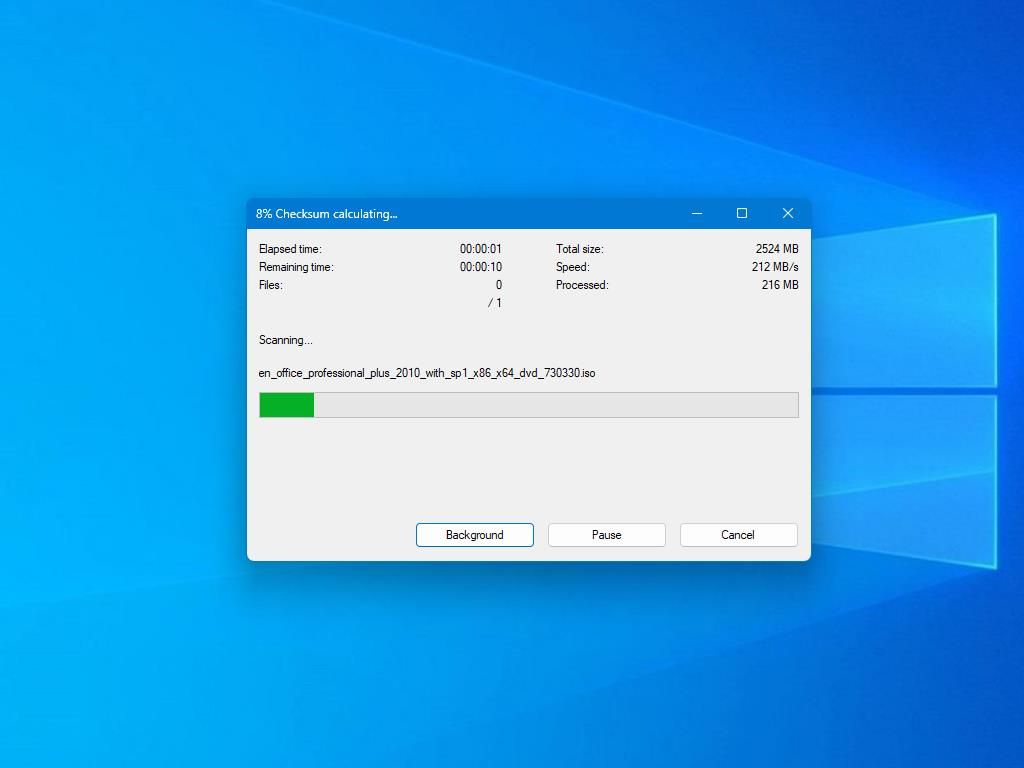
Task: Click the Elapsed time value 00:00:01
Action: (x=480, y=249)
